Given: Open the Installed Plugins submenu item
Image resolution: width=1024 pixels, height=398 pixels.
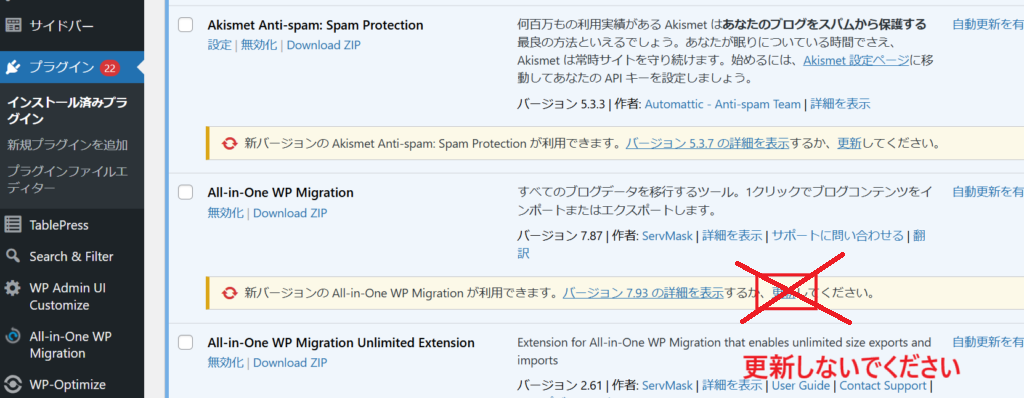Looking at the screenshot, I should (x=67, y=111).
